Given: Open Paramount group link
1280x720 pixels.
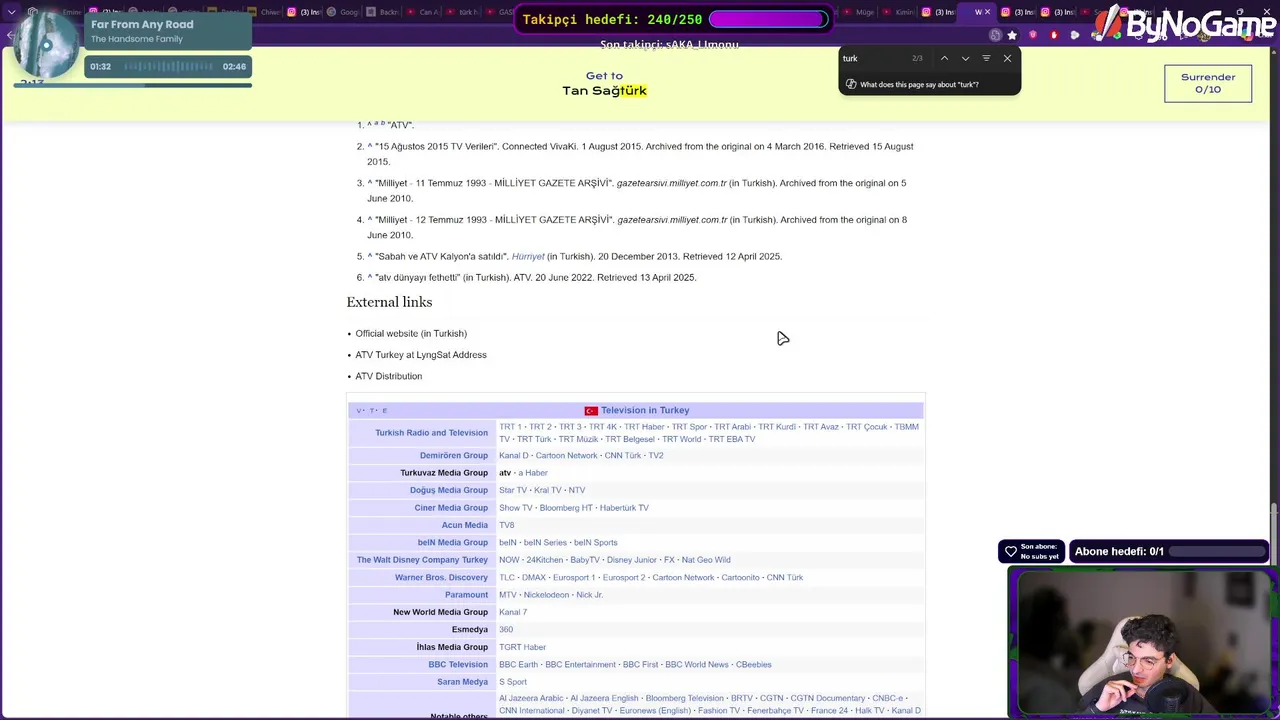Looking at the screenshot, I should coord(466,595).
